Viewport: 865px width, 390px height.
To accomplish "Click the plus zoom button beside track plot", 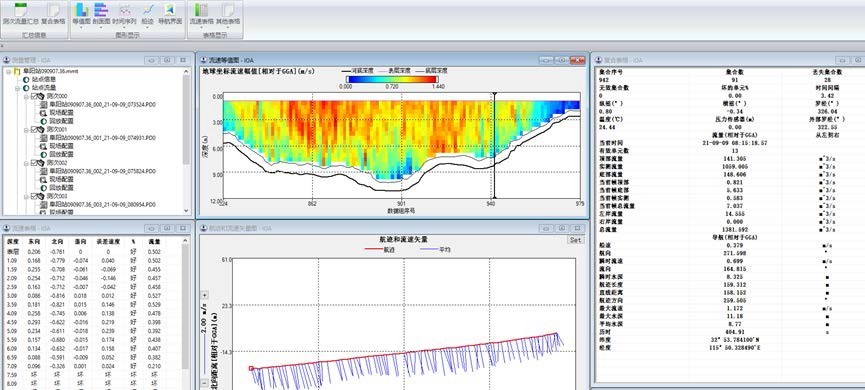I will point(205,295).
